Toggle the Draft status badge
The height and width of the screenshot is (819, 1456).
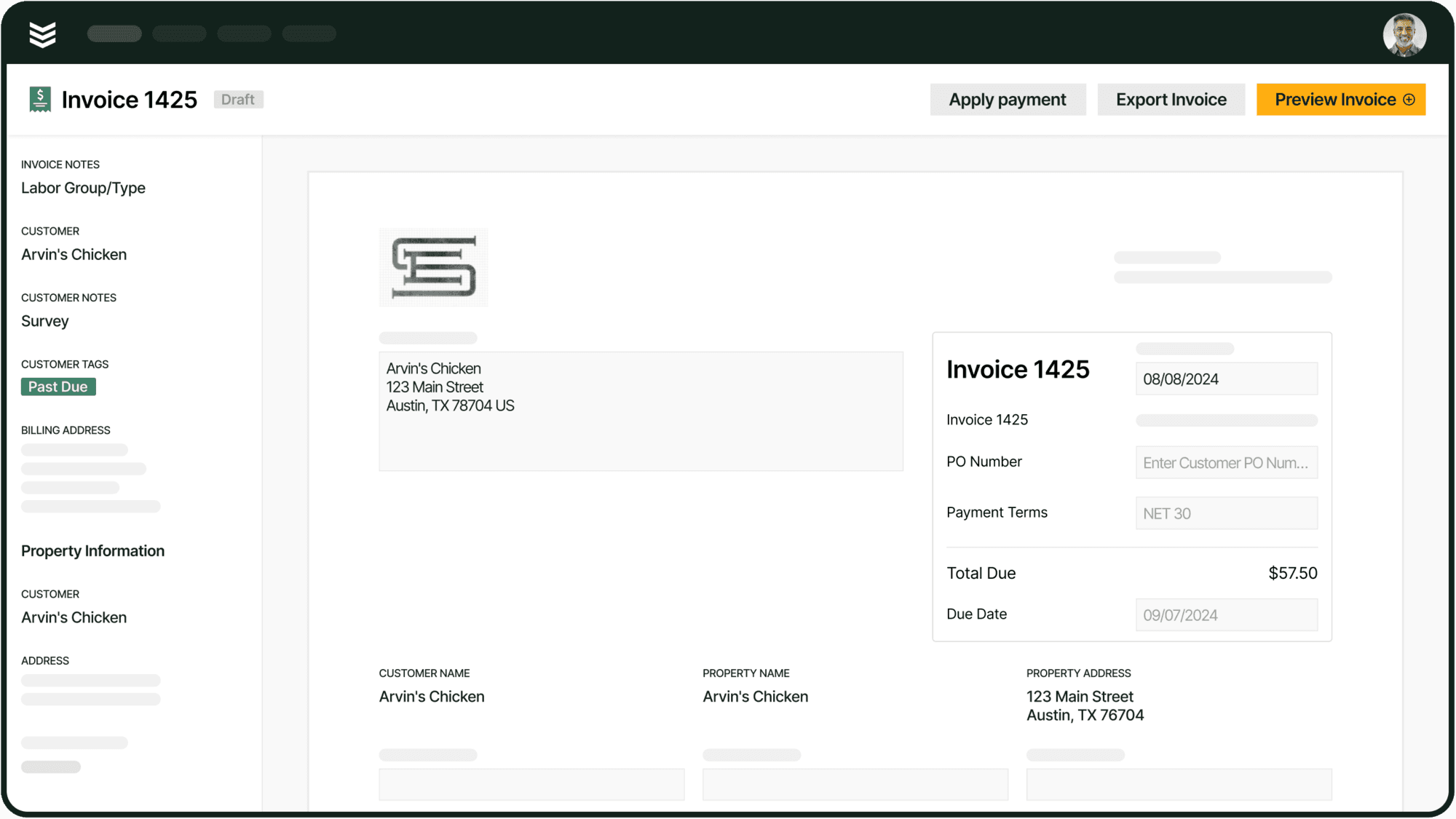[237, 99]
